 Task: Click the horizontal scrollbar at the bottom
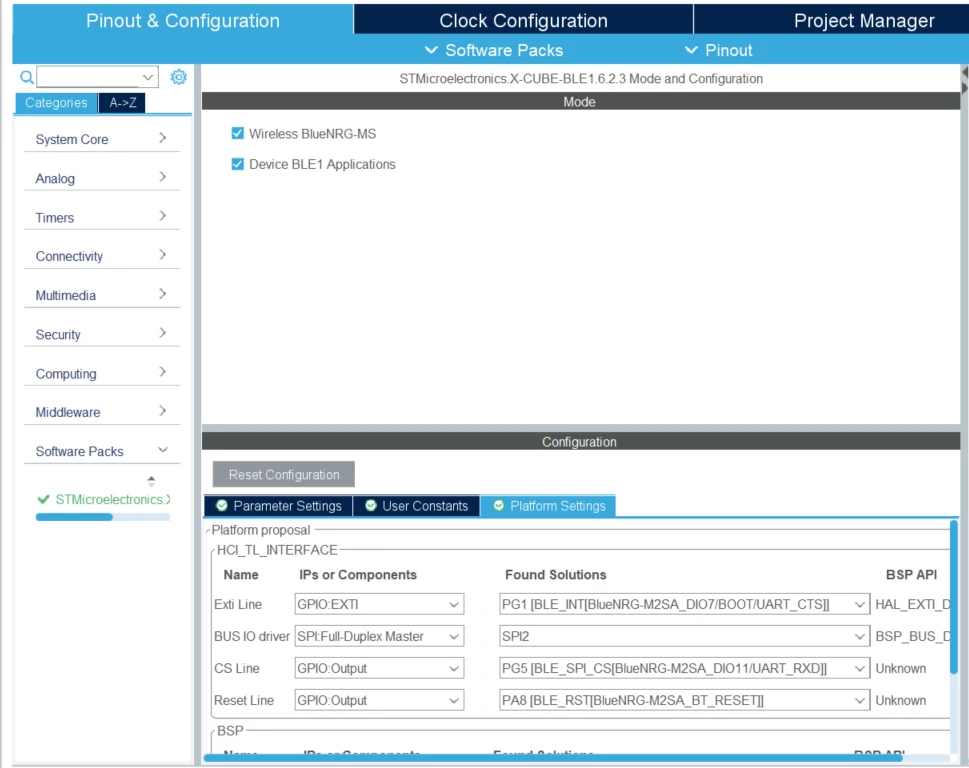[x=553, y=757]
